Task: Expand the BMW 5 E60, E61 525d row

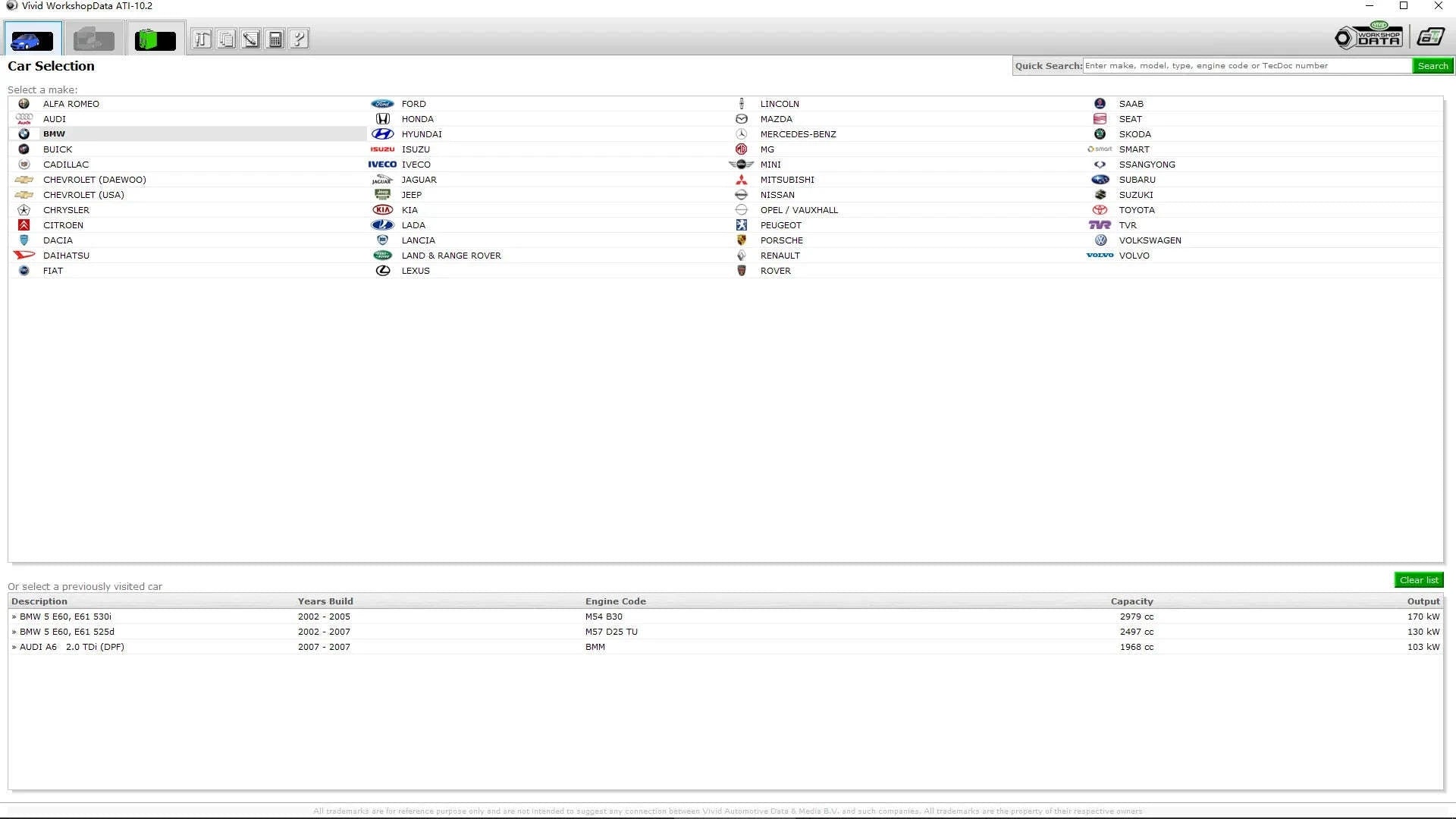Action: [x=67, y=631]
